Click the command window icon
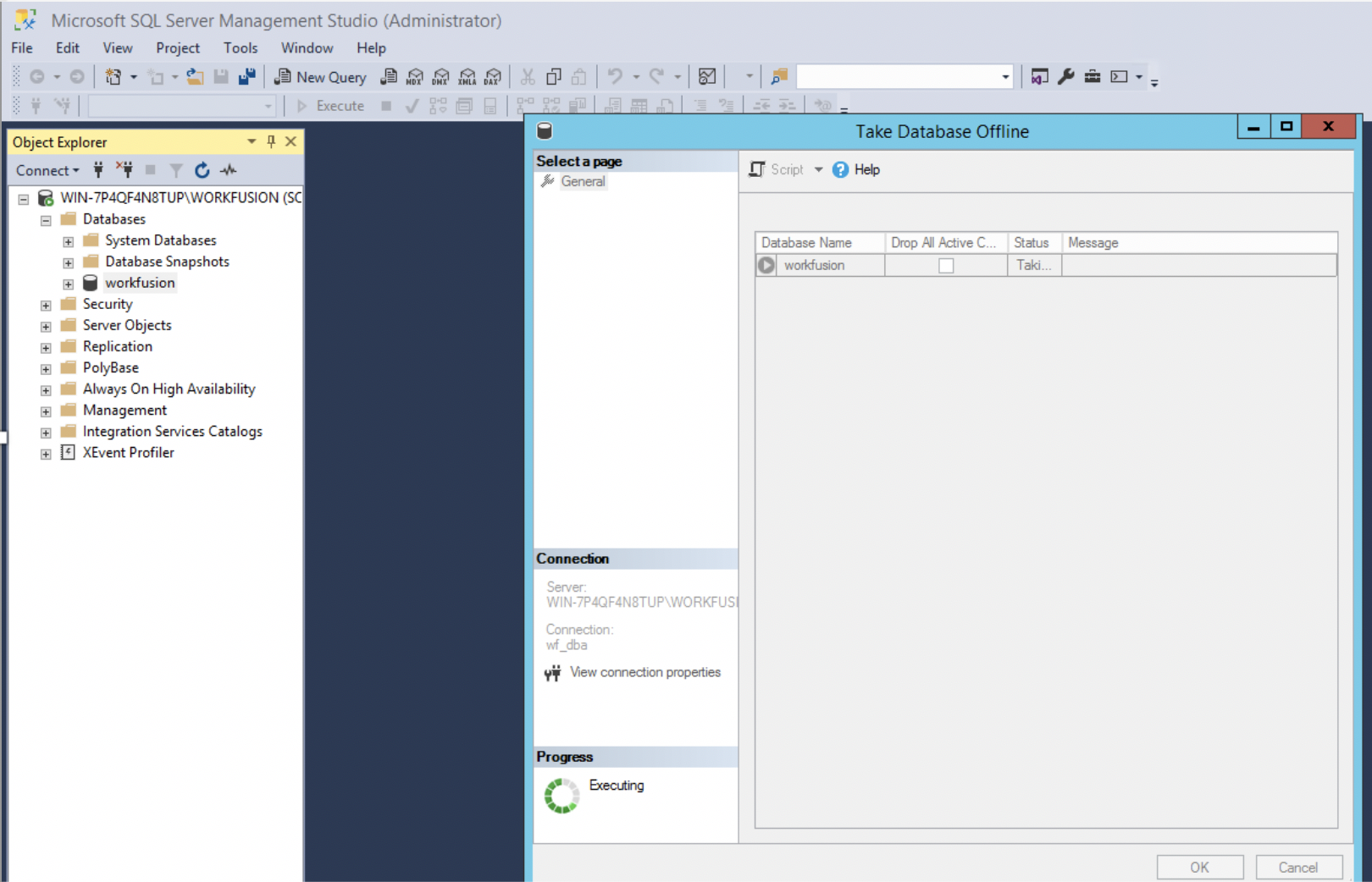 click(1119, 77)
